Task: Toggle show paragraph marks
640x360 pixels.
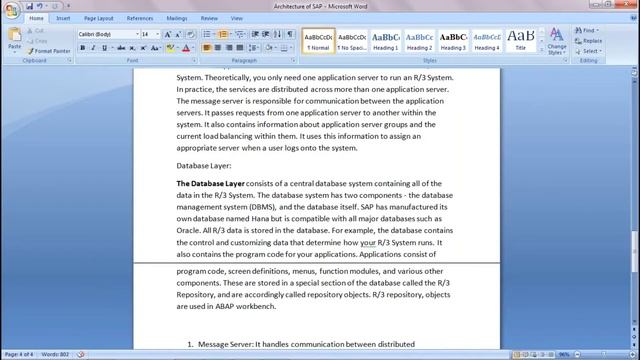Action: click(290, 34)
